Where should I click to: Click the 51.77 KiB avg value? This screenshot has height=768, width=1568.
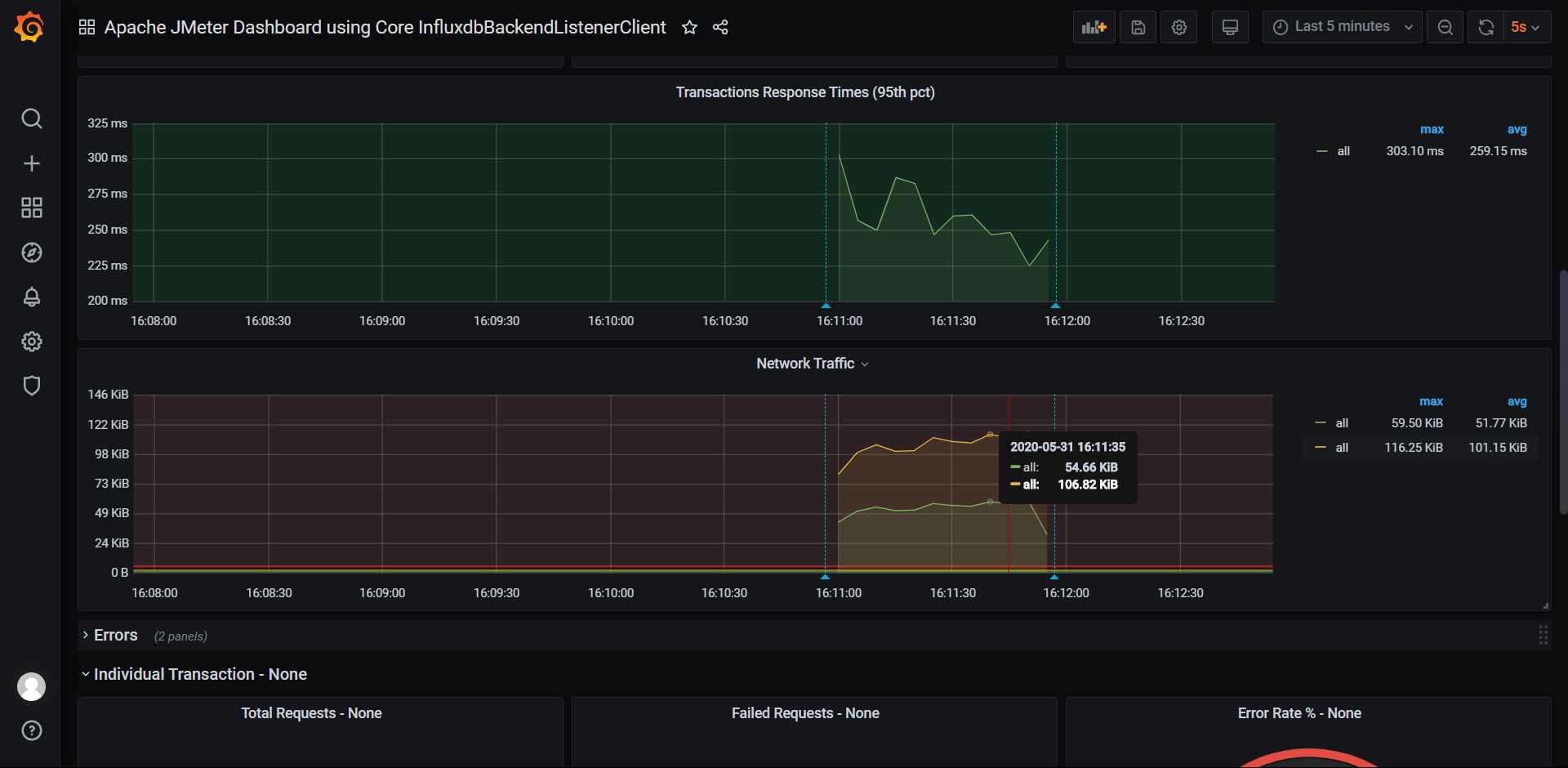coord(1501,423)
